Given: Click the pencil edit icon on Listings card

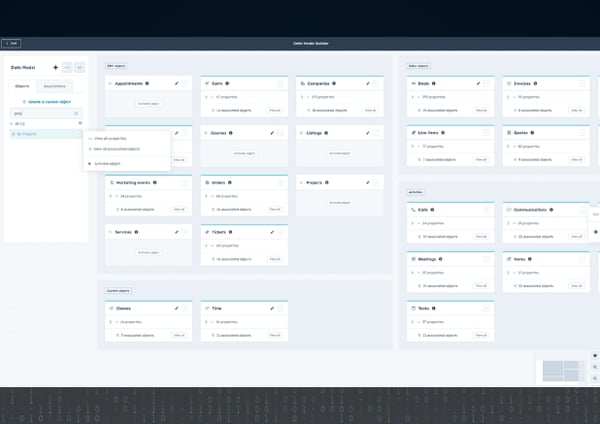Looking at the screenshot, I should coord(368,132).
